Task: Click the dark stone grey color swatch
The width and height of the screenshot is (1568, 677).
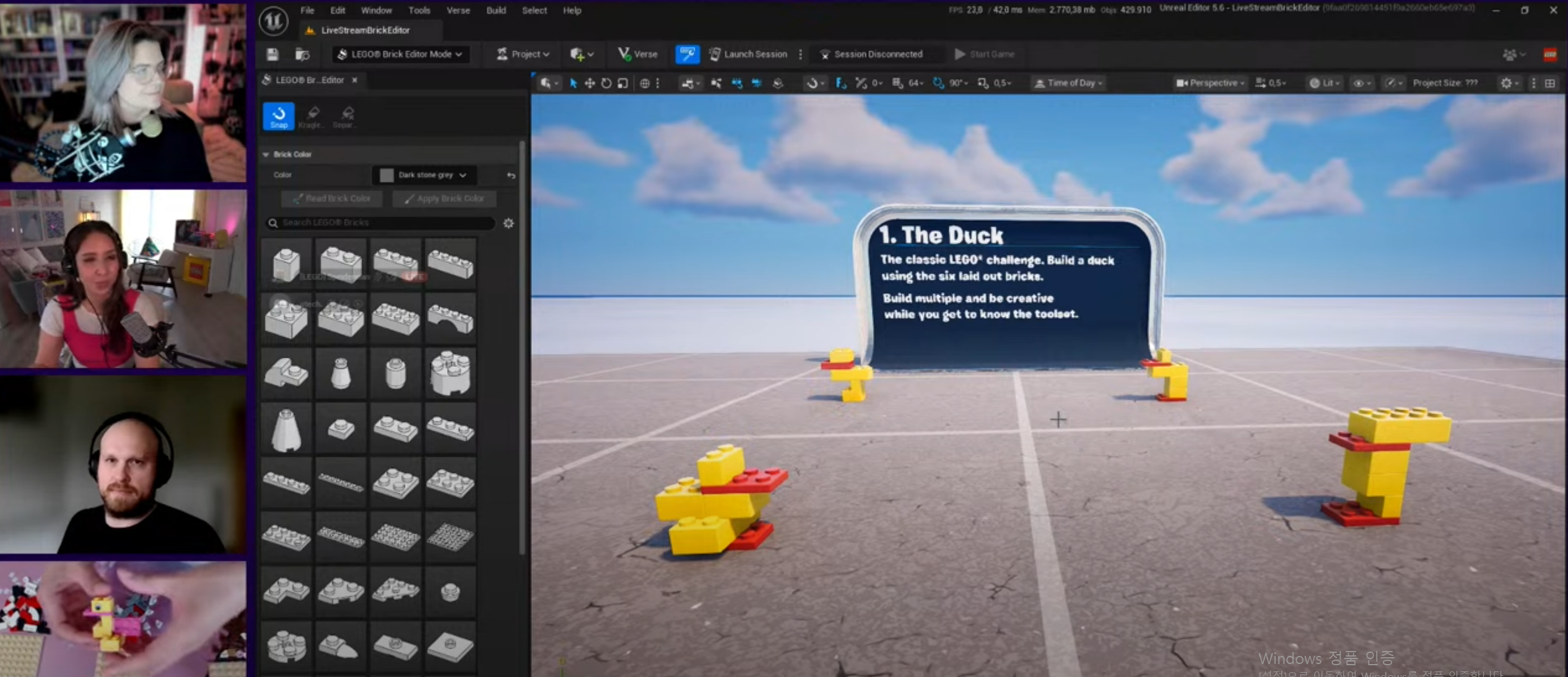Action: (386, 176)
